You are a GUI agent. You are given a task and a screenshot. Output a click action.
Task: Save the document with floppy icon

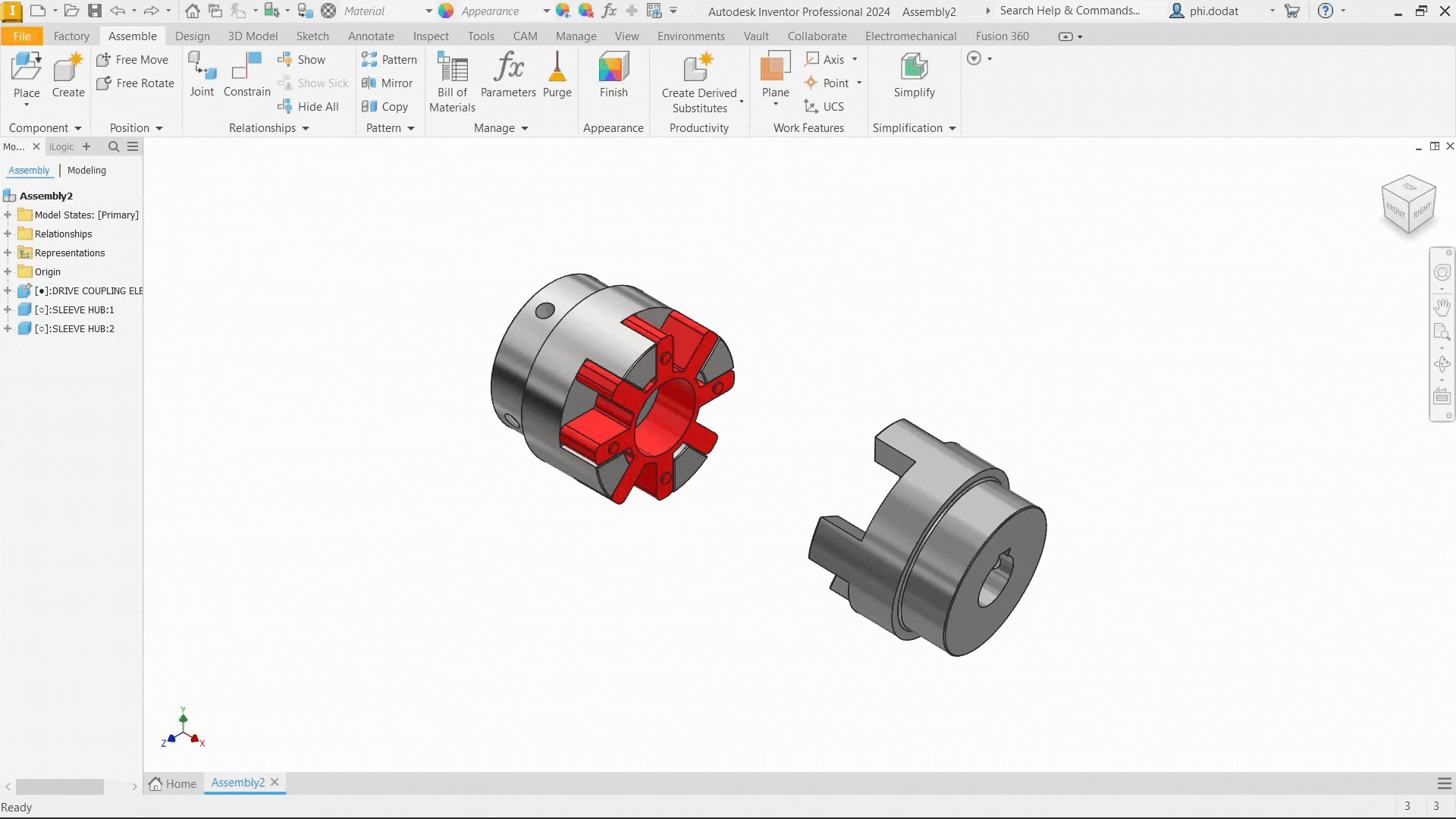click(95, 11)
